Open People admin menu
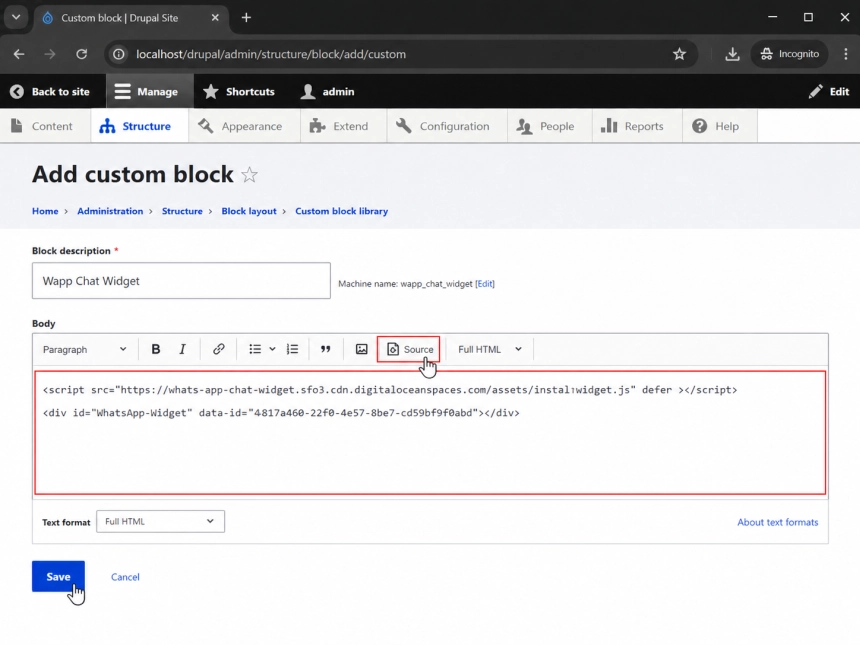This screenshot has height=645, width=860. [x=550, y=126]
